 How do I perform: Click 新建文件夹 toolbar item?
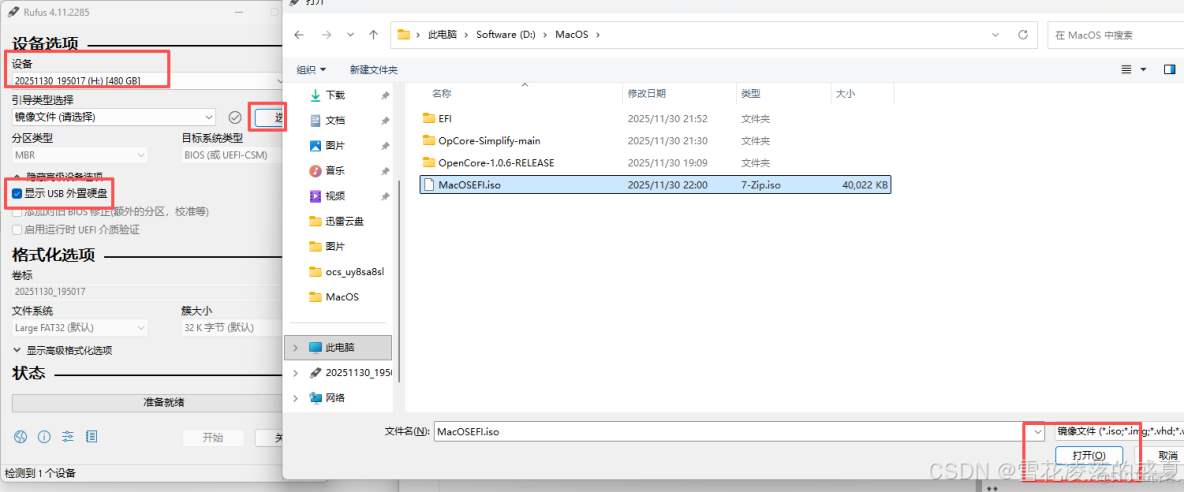tap(374, 69)
